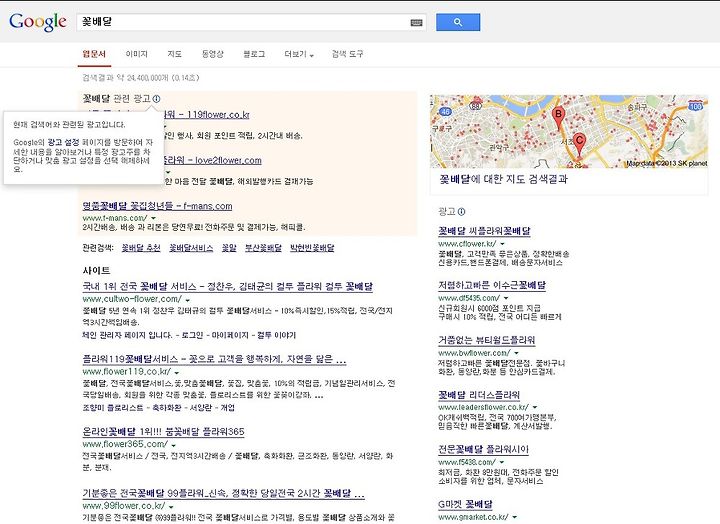Expand arrow next to www.leadersflower.co.kr/
The image size is (720, 524).
click(535, 407)
